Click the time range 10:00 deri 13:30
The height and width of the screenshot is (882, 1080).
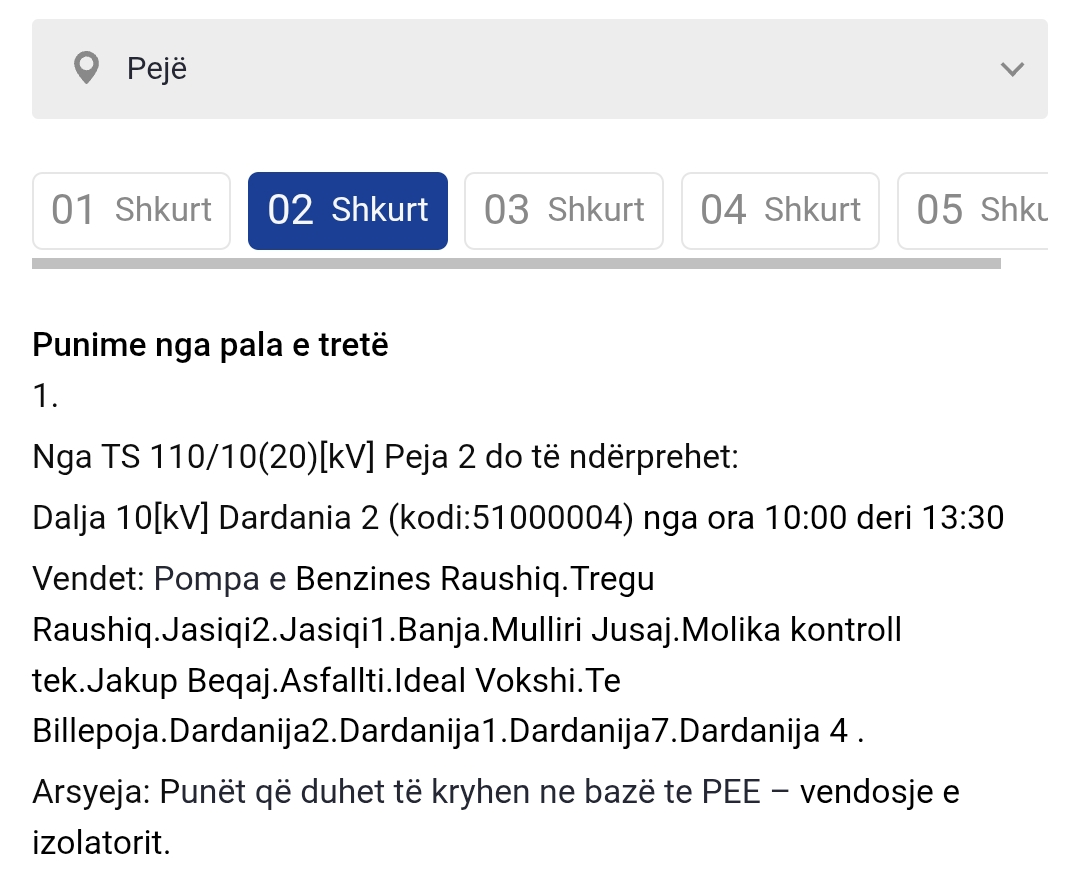pyautogui.click(x=885, y=518)
